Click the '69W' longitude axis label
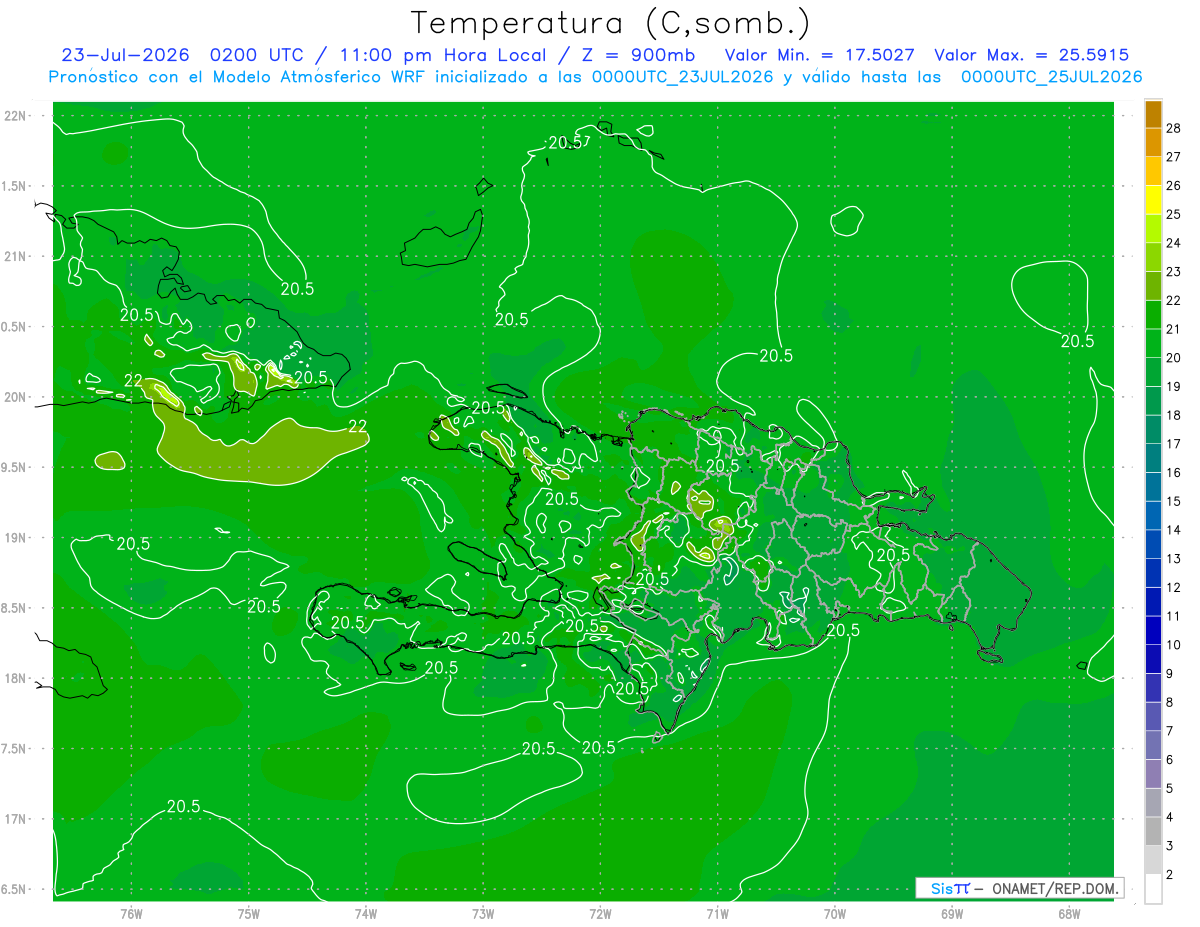 pyautogui.click(x=952, y=914)
